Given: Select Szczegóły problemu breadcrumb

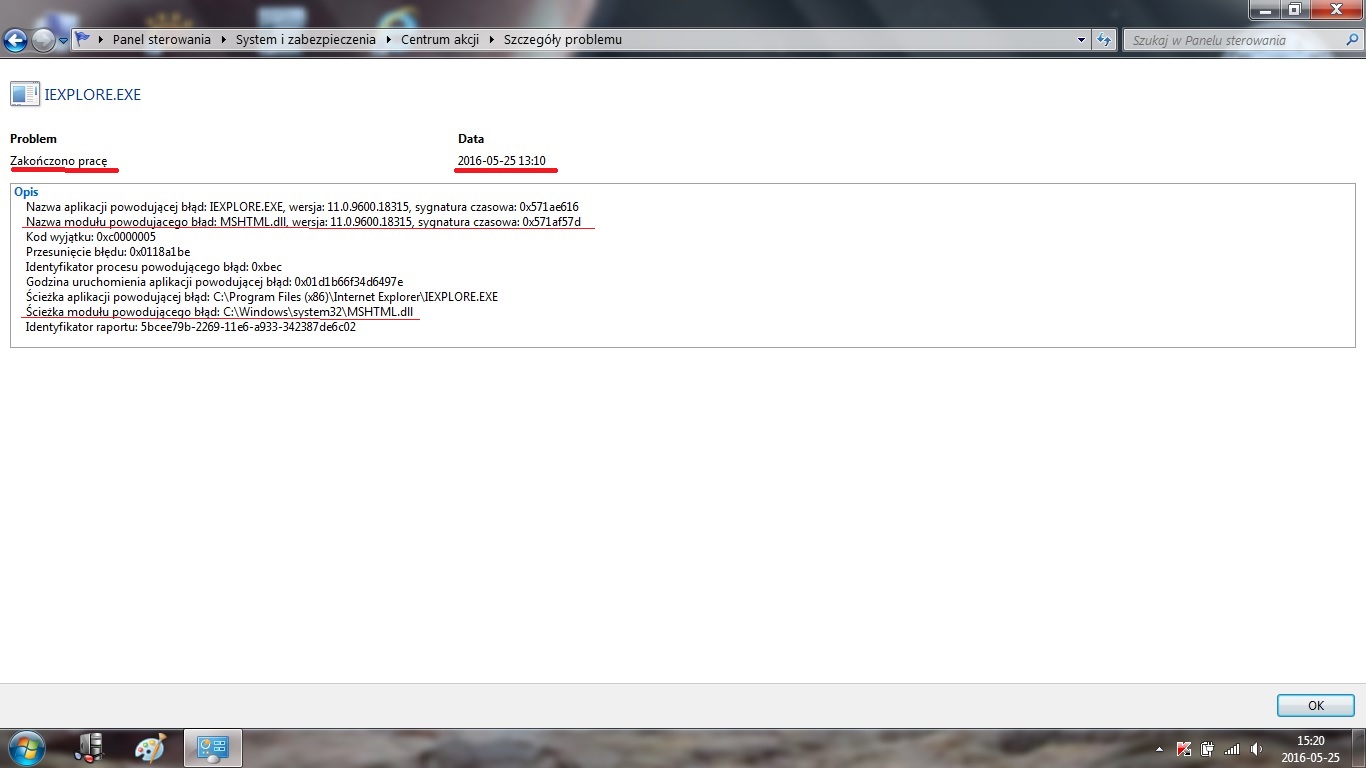Looking at the screenshot, I should [563, 40].
